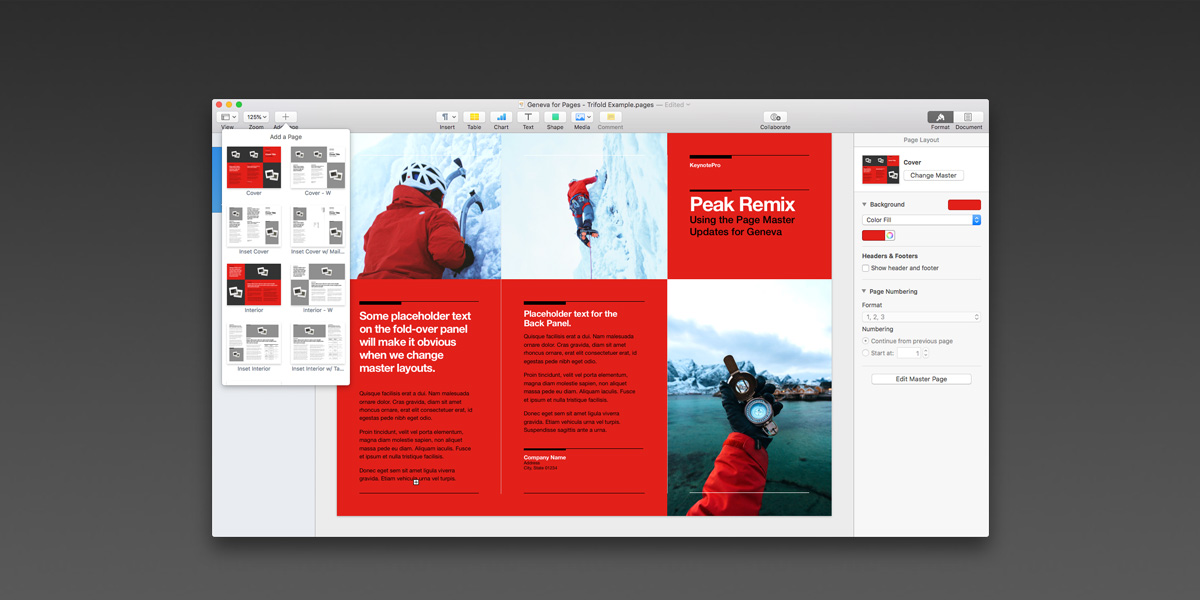Add a Text box from the toolbar
The height and width of the screenshot is (600, 1200).
(x=528, y=117)
